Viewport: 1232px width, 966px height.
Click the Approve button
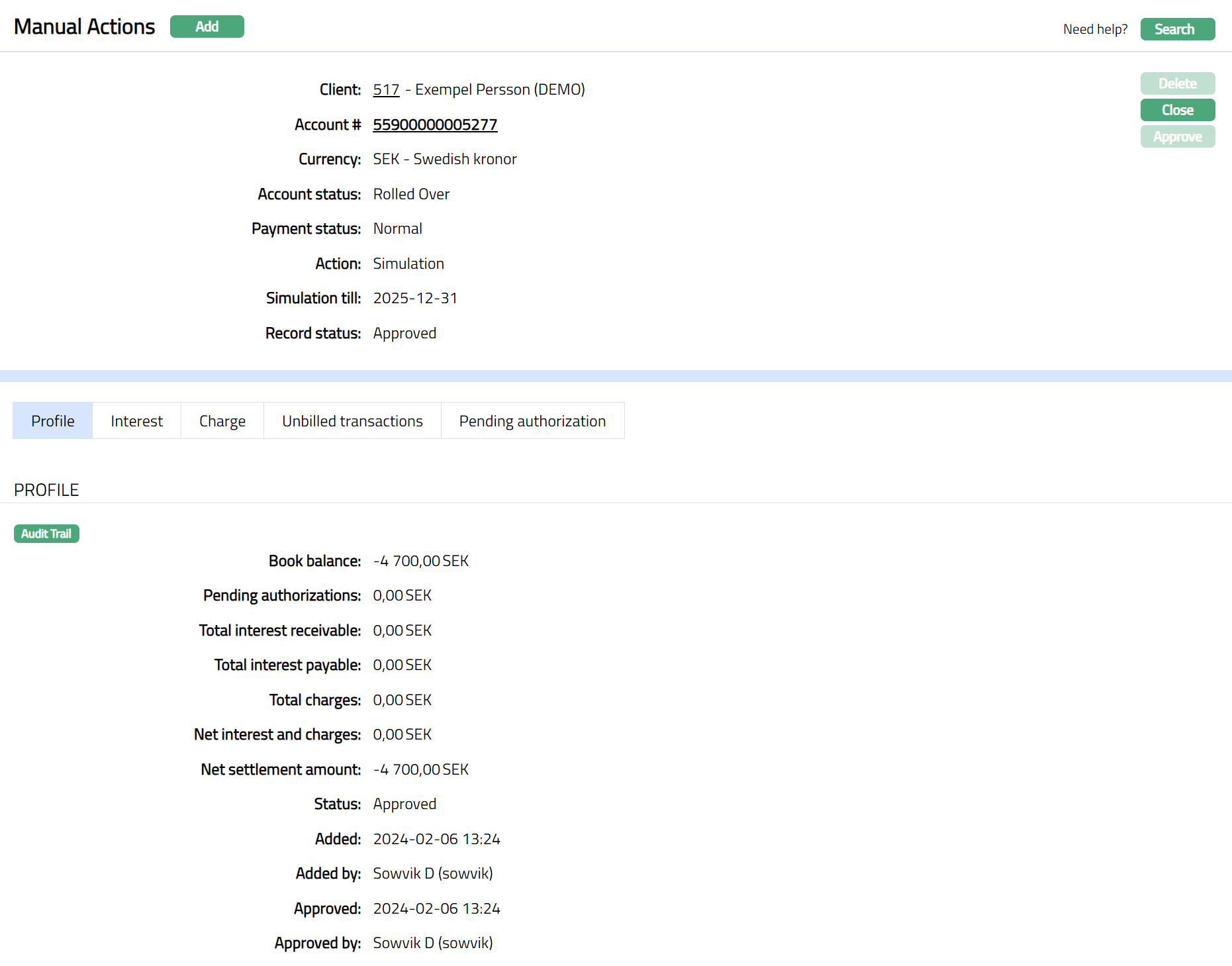click(1177, 136)
